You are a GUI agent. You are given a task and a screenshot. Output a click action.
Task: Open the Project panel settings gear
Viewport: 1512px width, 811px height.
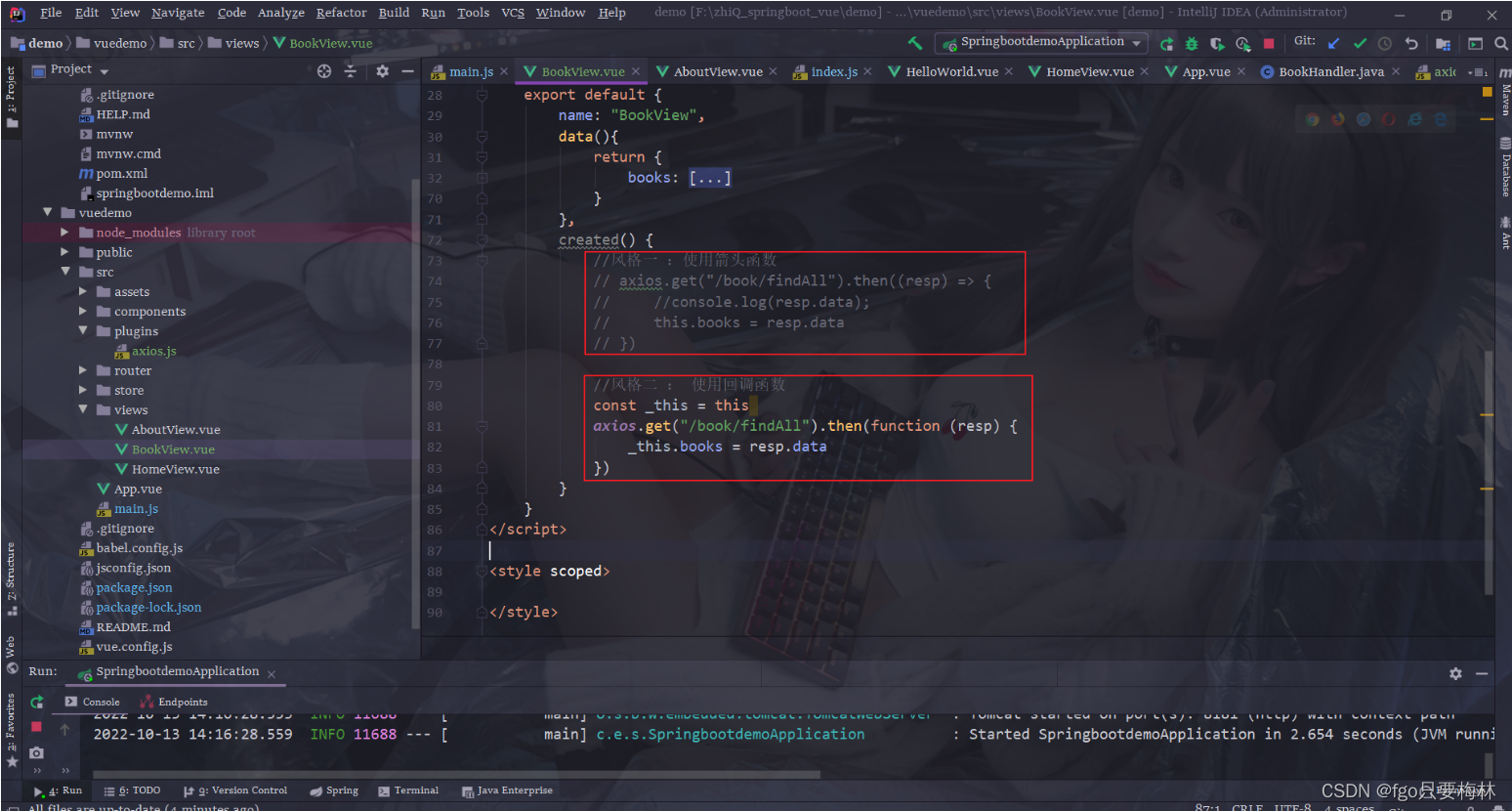(x=382, y=71)
